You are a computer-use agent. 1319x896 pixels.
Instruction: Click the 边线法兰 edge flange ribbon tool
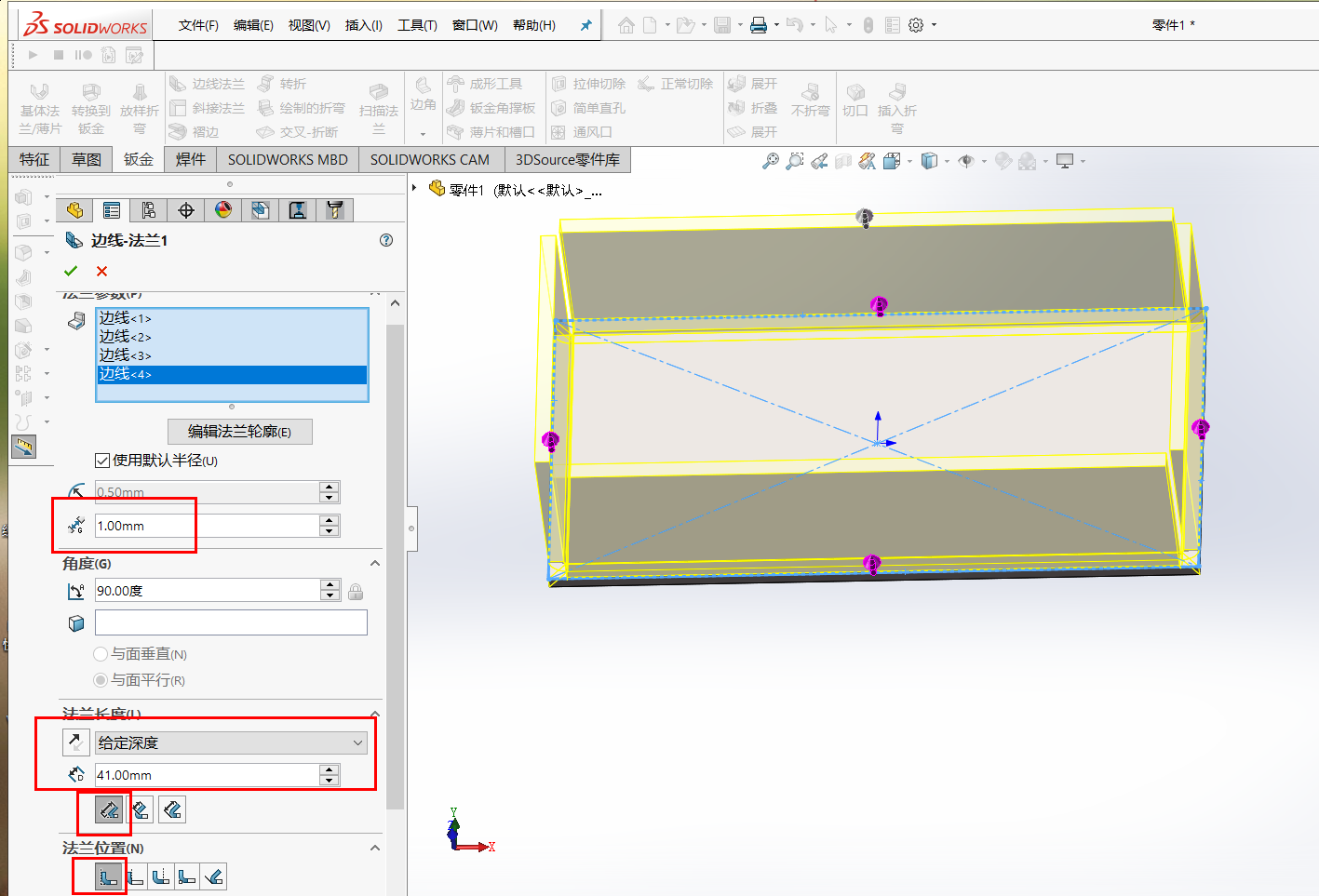tap(207, 84)
